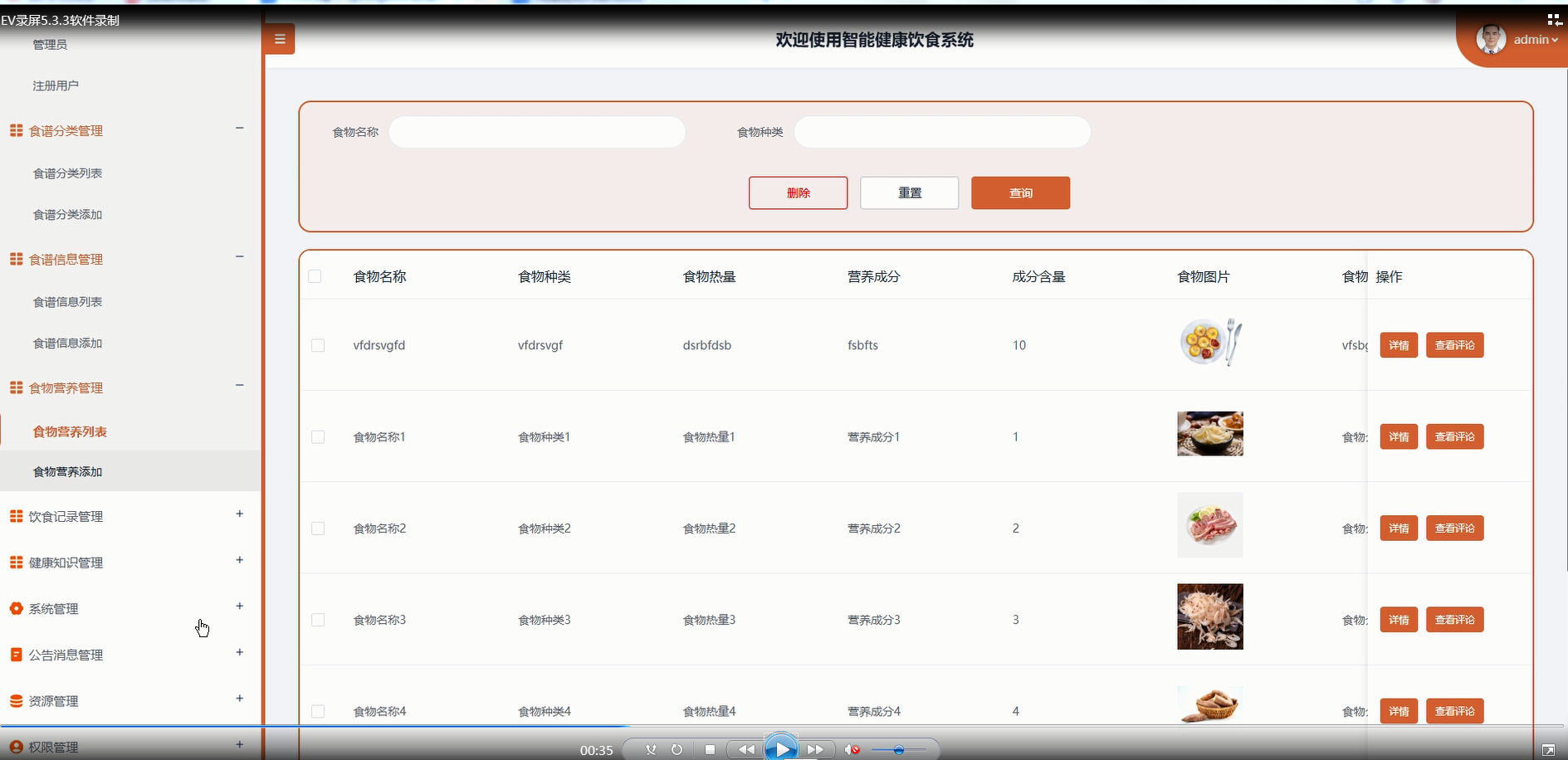Check the 食物名称4 row checkbox
The width and height of the screenshot is (1568, 760).
tap(318, 711)
